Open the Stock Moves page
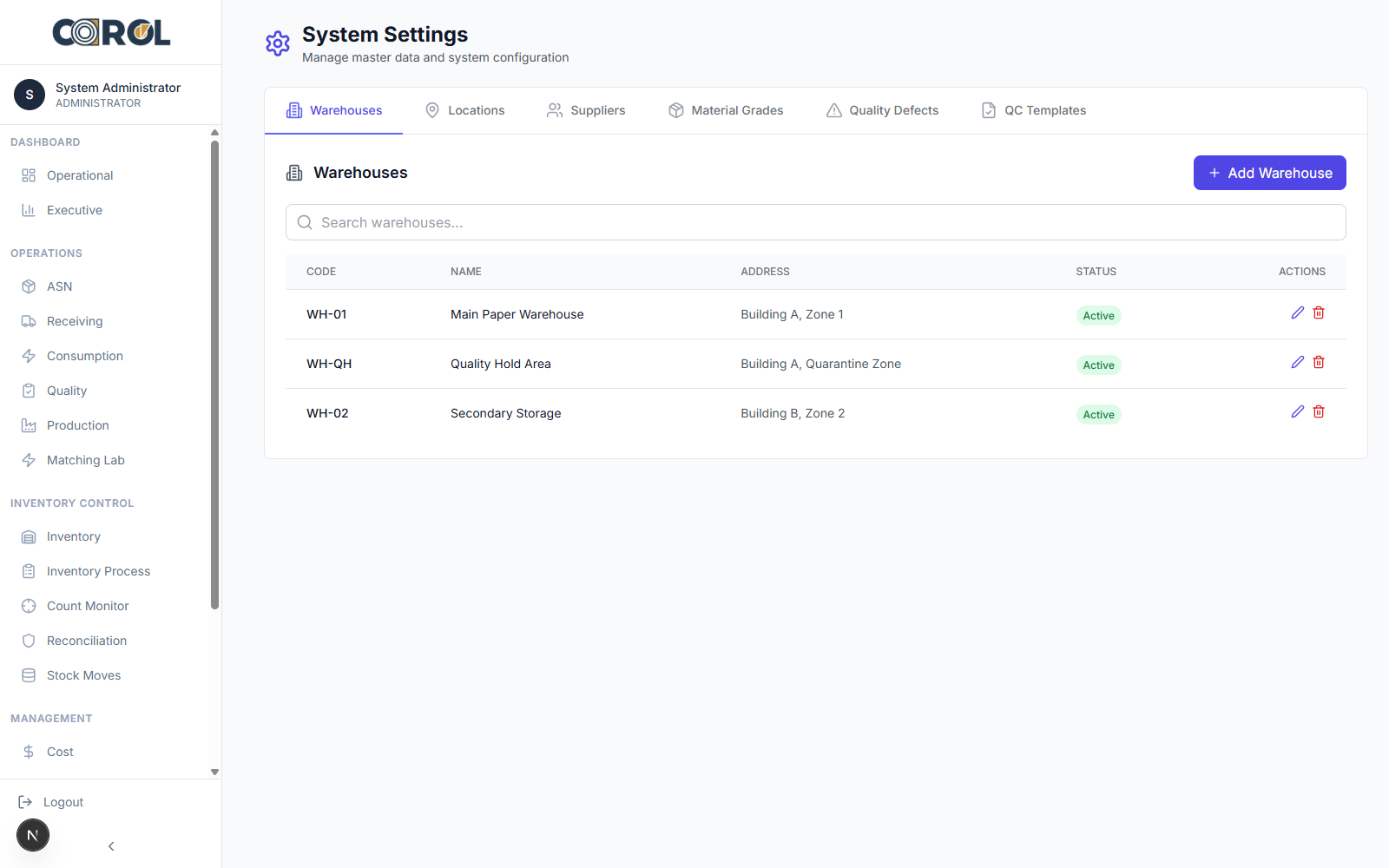The image size is (1389, 868). click(x=83, y=675)
